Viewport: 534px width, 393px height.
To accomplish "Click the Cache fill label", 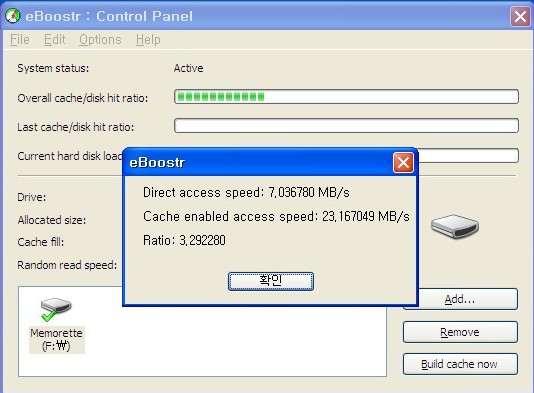I will 41,242.
